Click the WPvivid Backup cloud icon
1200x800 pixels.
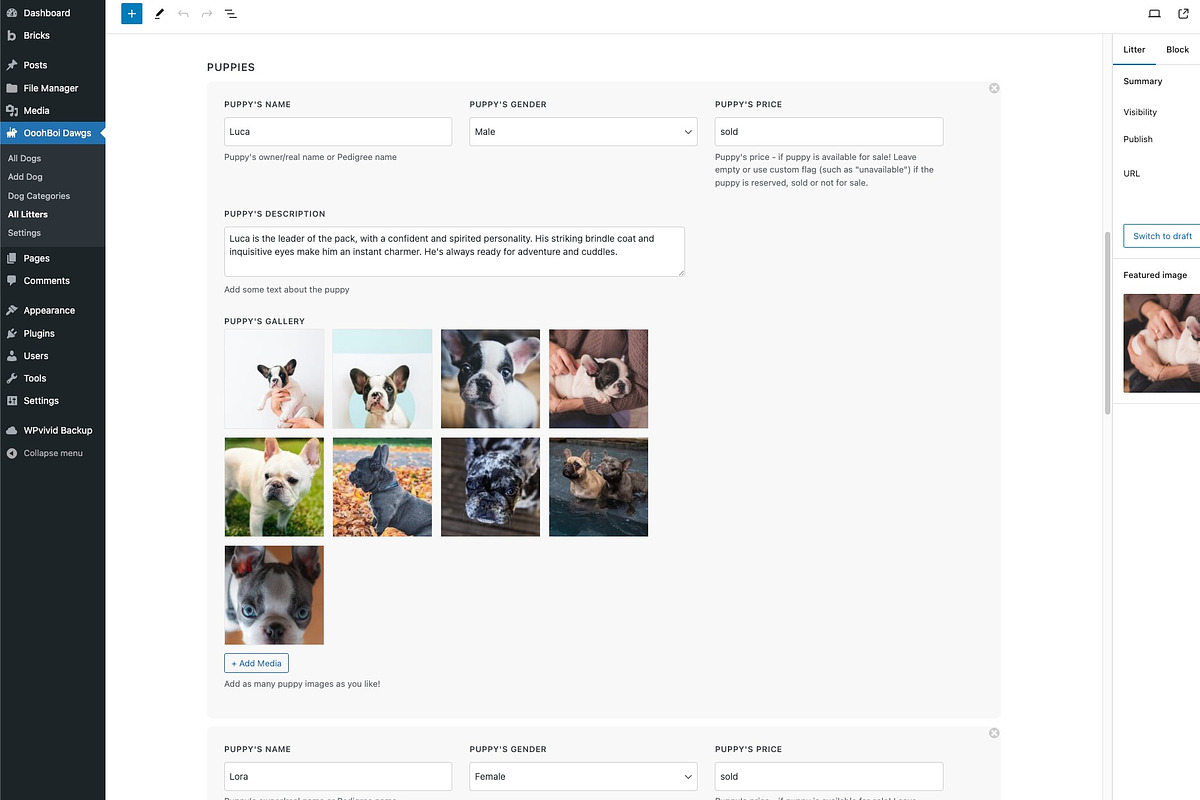(12, 430)
